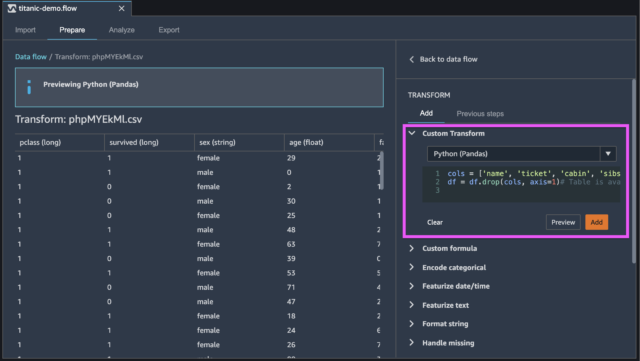Click inside the custom code editor
640x361 pixels.
point(521,184)
